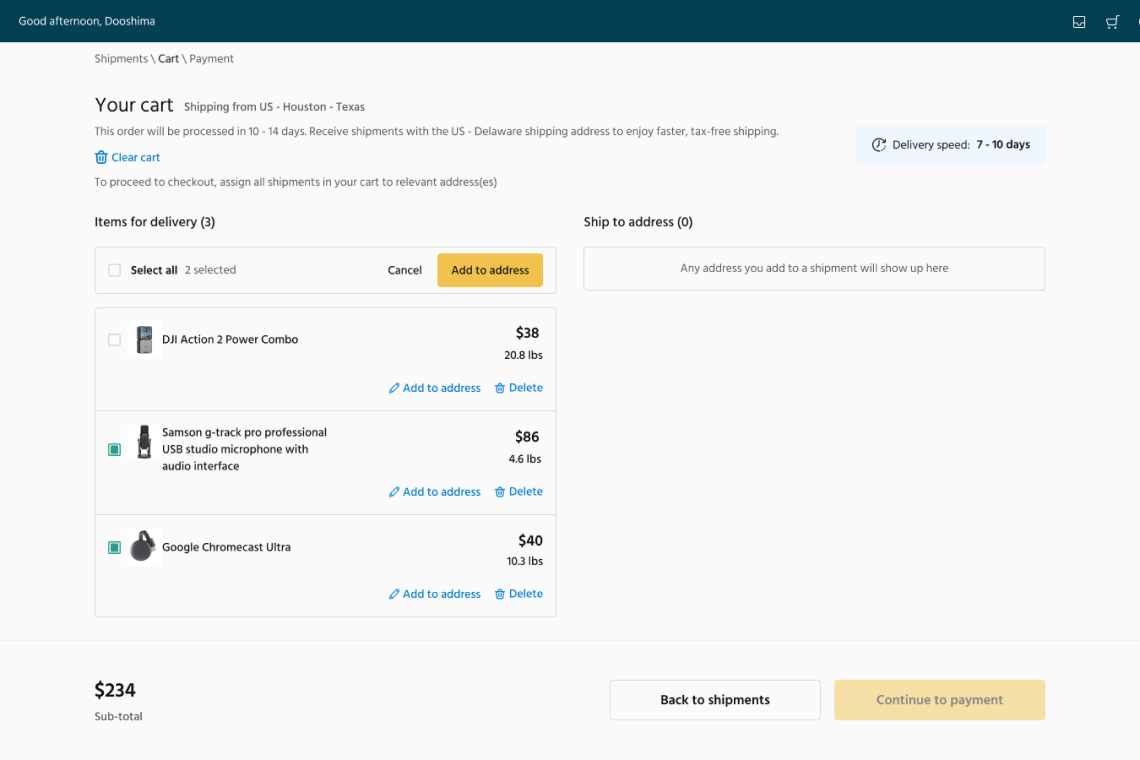Click the Shipping from US - Houston - Texas text
This screenshot has width=1140, height=760.
pyautogui.click(x=274, y=107)
